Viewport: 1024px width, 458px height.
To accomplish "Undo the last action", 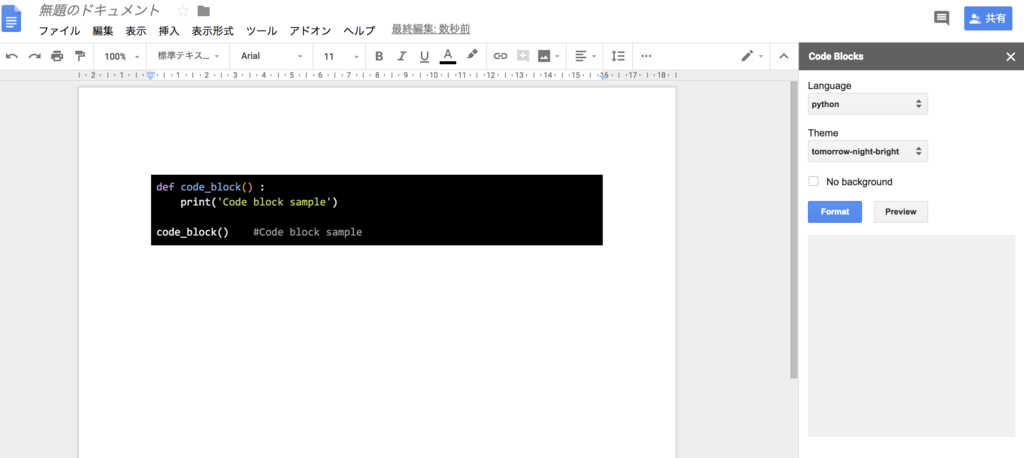I will click(12, 56).
